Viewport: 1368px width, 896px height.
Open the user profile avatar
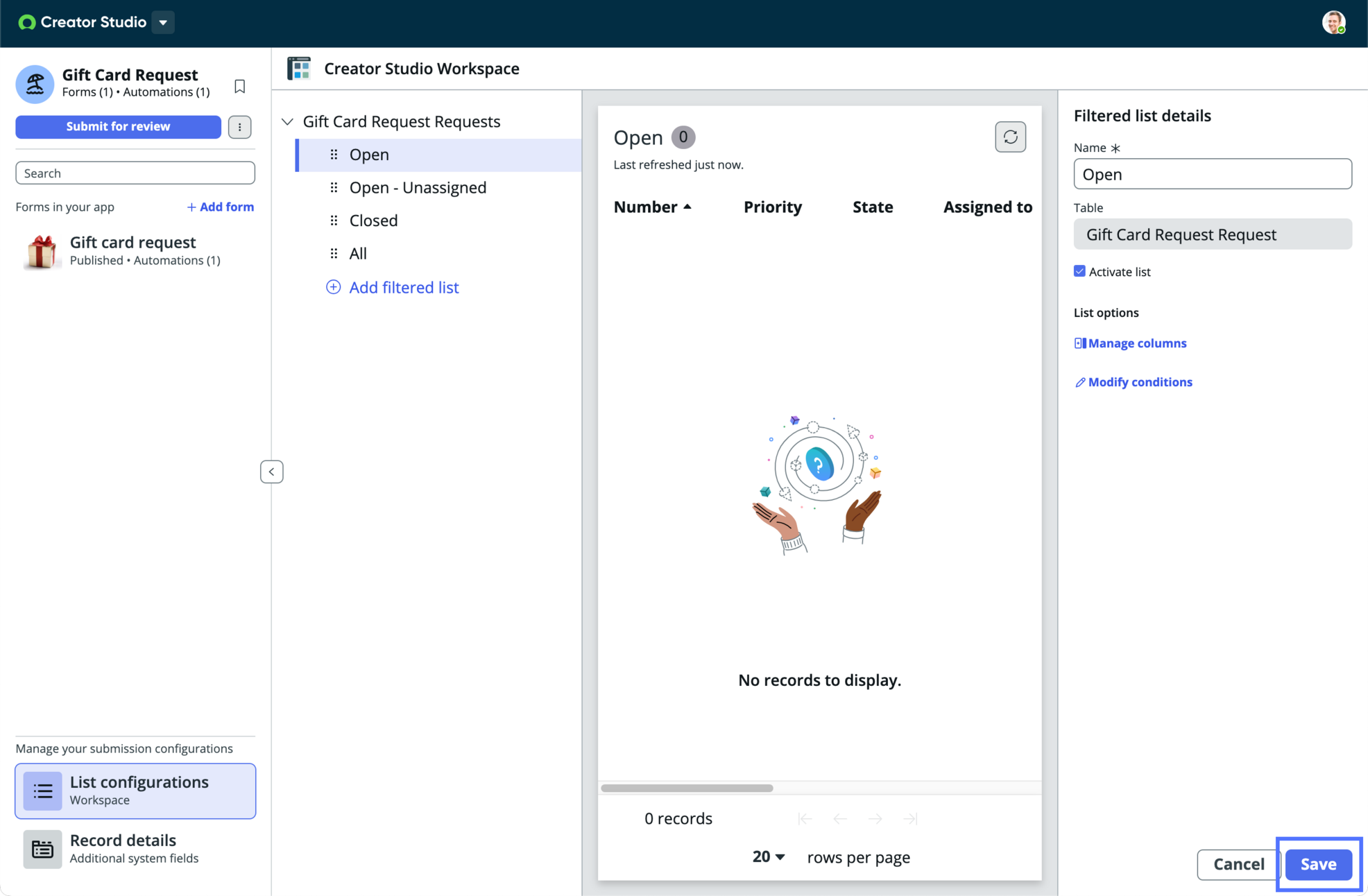click(x=1333, y=22)
